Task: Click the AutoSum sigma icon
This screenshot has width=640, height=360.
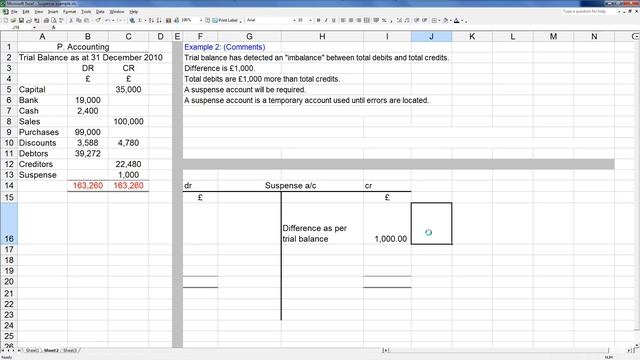Action: pos(140,20)
